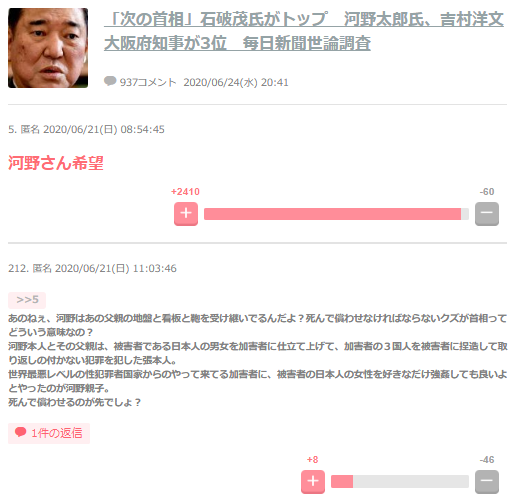Viewport: 514px width, 497px height.
Task: Click the minus vote button on comment 5
Action: tap(487, 214)
